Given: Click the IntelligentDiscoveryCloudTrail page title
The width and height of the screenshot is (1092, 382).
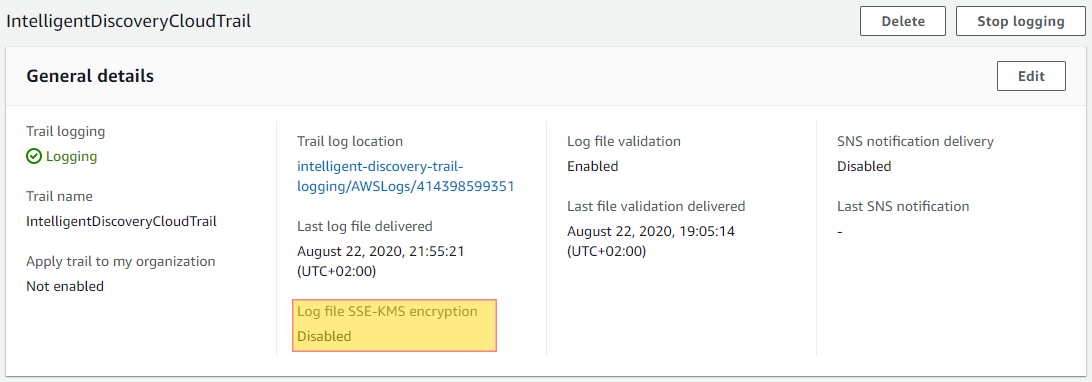Looking at the screenshot, I should [129, 21].
